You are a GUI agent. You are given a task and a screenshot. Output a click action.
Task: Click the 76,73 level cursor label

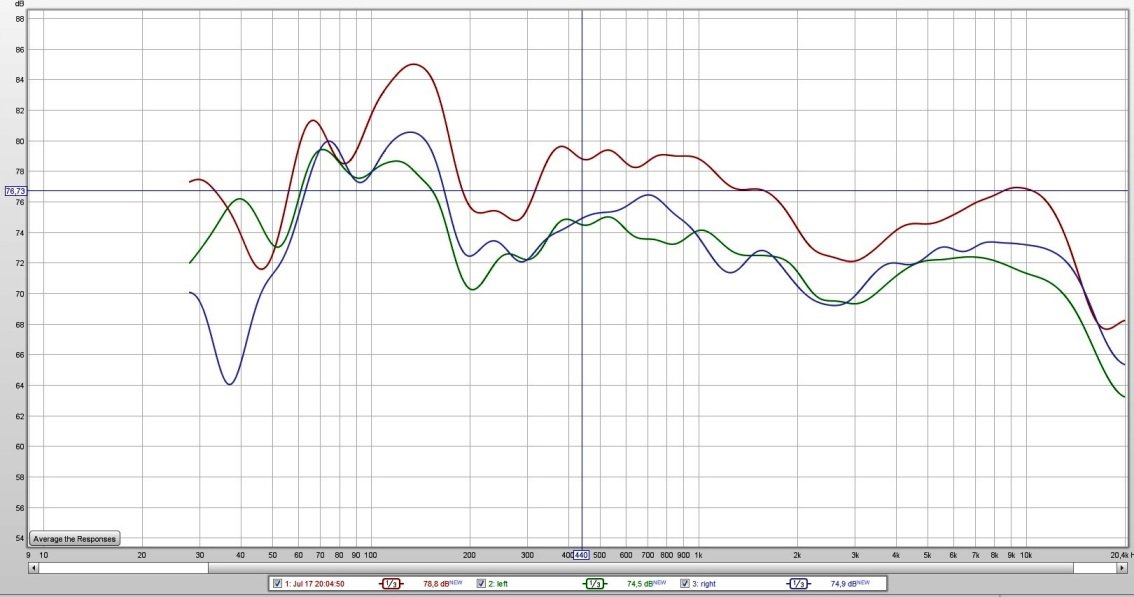coord(15,190)
